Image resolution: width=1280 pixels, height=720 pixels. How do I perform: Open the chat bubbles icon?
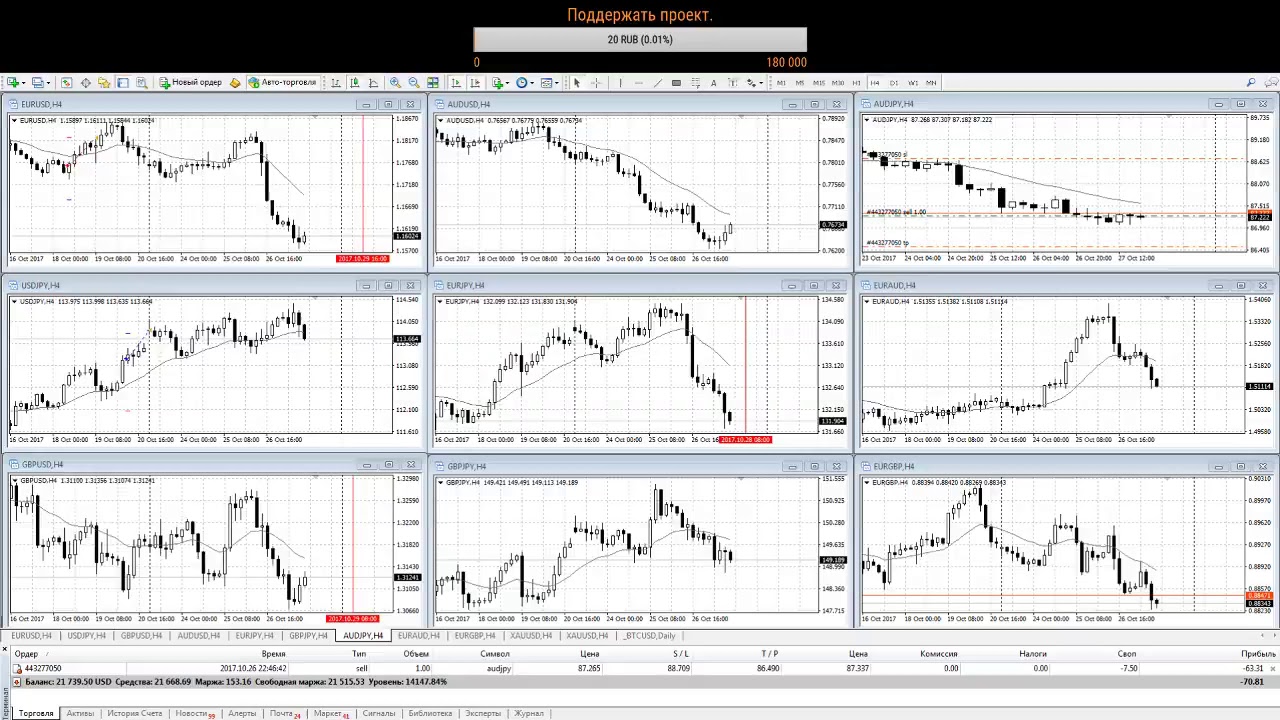(x=1270, y=82)
